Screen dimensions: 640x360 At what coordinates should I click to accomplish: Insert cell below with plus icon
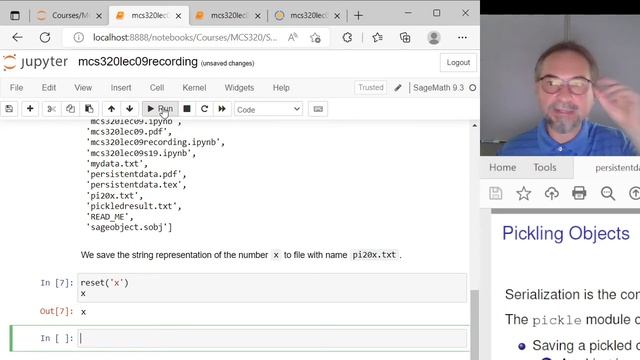(30, 109)
